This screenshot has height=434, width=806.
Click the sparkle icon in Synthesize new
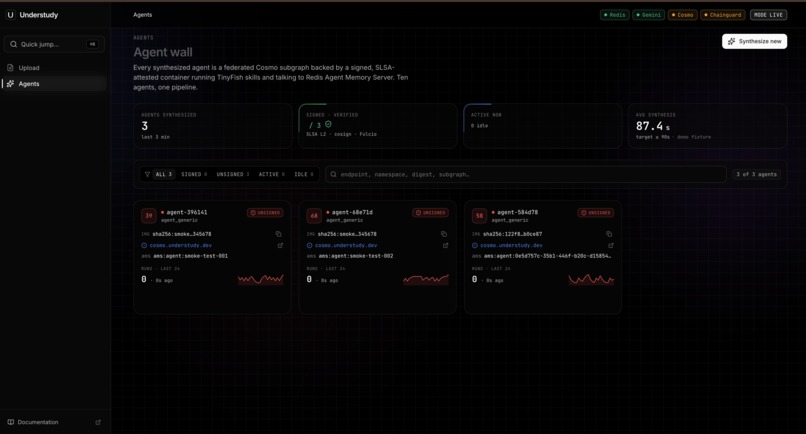tap(731, 41)
